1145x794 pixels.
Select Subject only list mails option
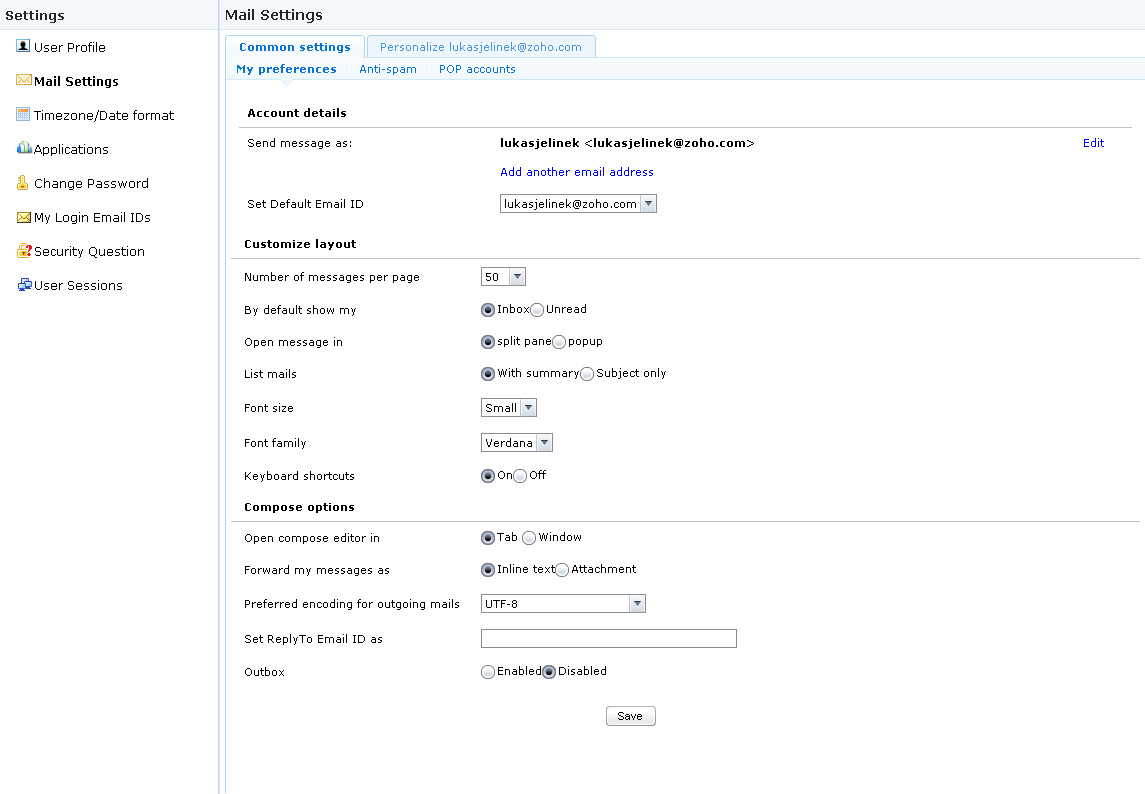point(587,374)
